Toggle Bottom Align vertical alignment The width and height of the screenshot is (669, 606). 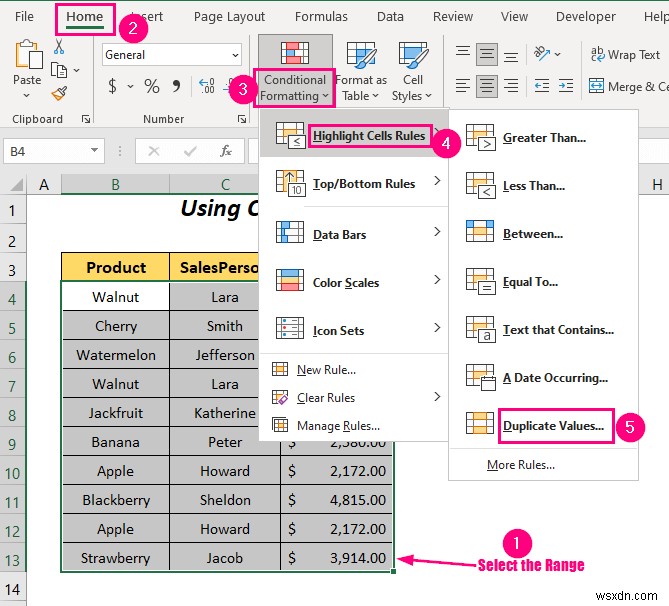(x=511, y=55)
